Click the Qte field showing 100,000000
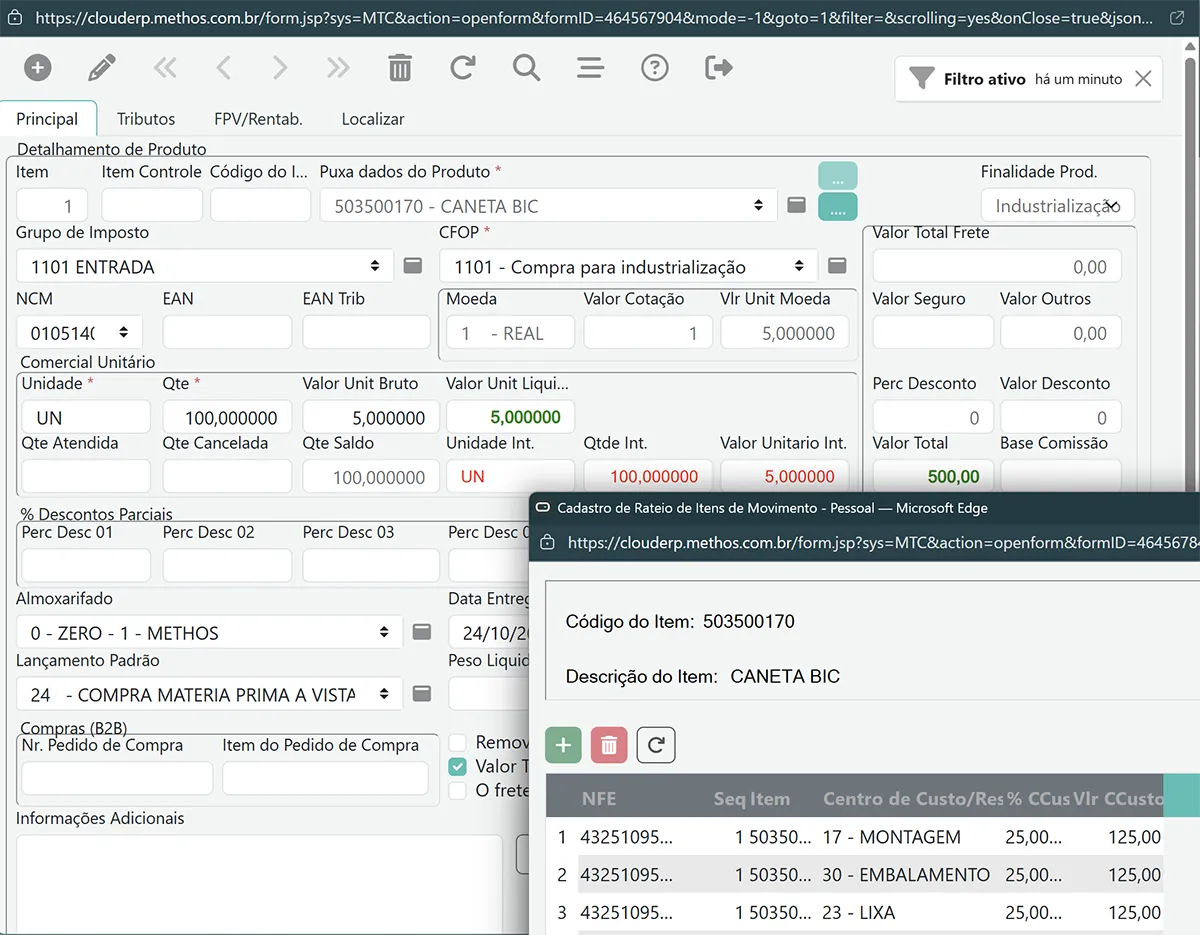 [x=227, y=417]
